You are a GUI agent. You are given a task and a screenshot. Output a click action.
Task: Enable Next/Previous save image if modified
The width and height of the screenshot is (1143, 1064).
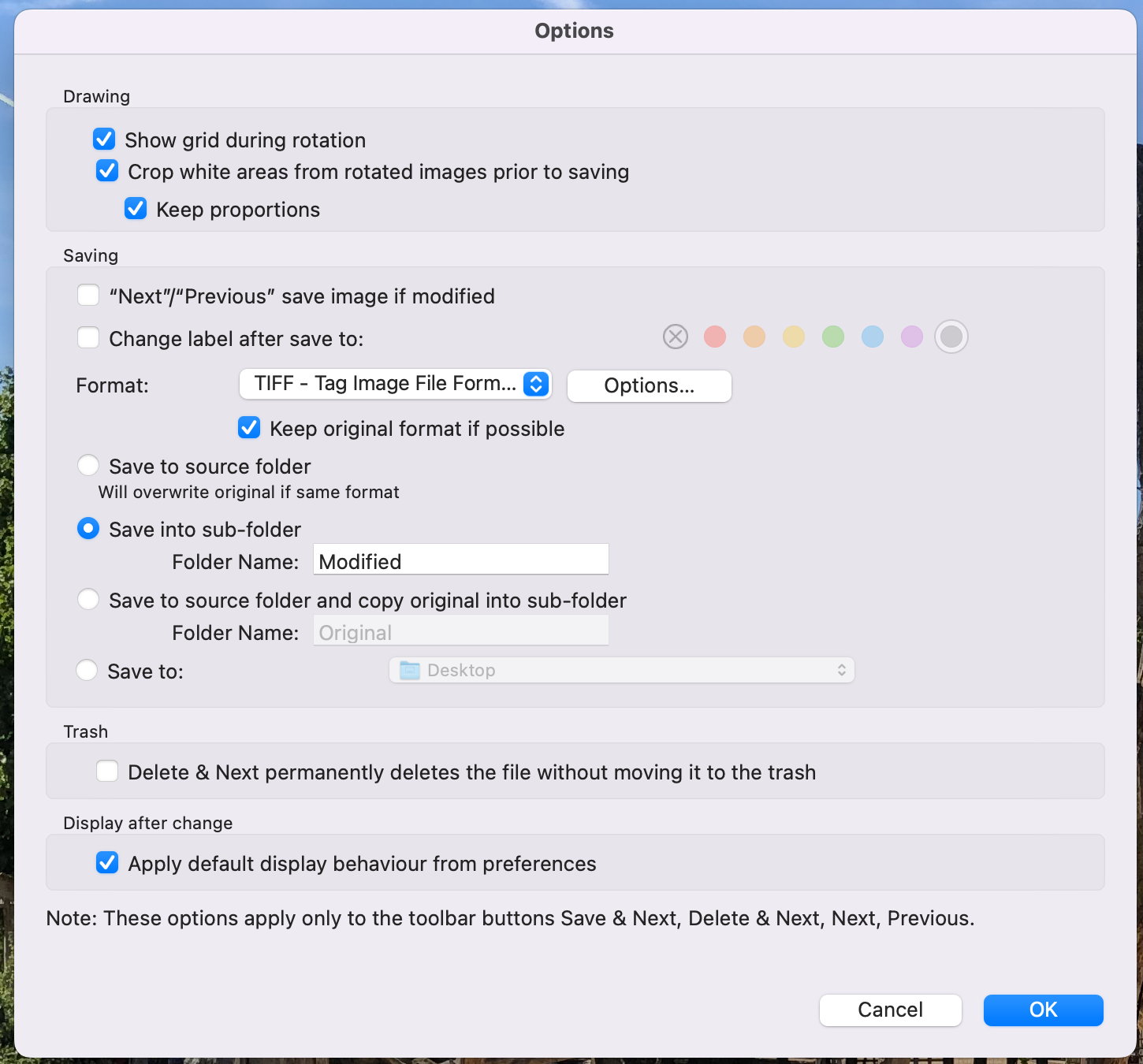click(88, 296)
